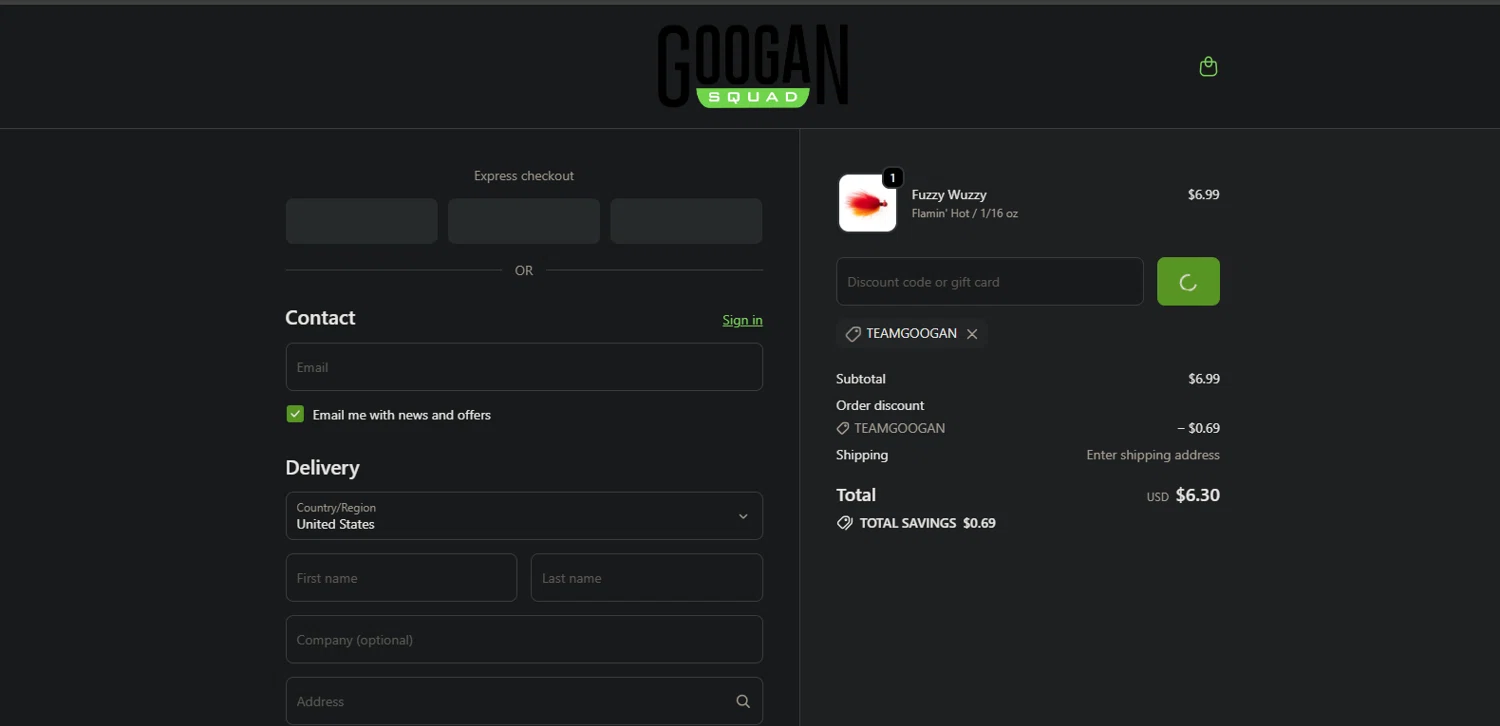This screenshot has height=726, width=1500.
Task: Click the quantity badge on product image
Action: [893, 178]
